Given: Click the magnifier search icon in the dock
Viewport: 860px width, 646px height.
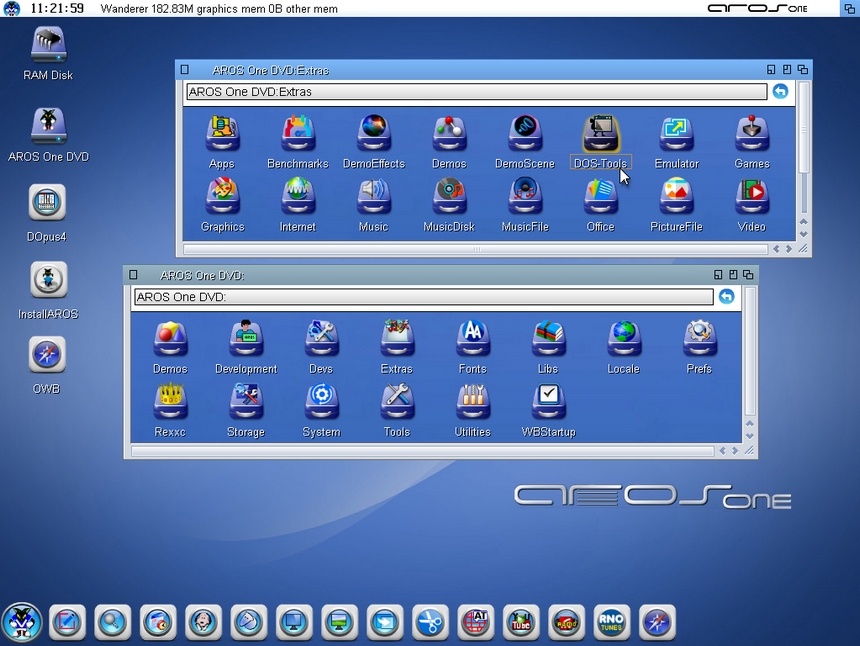Looking at the screenshot, I should [112, 622].
